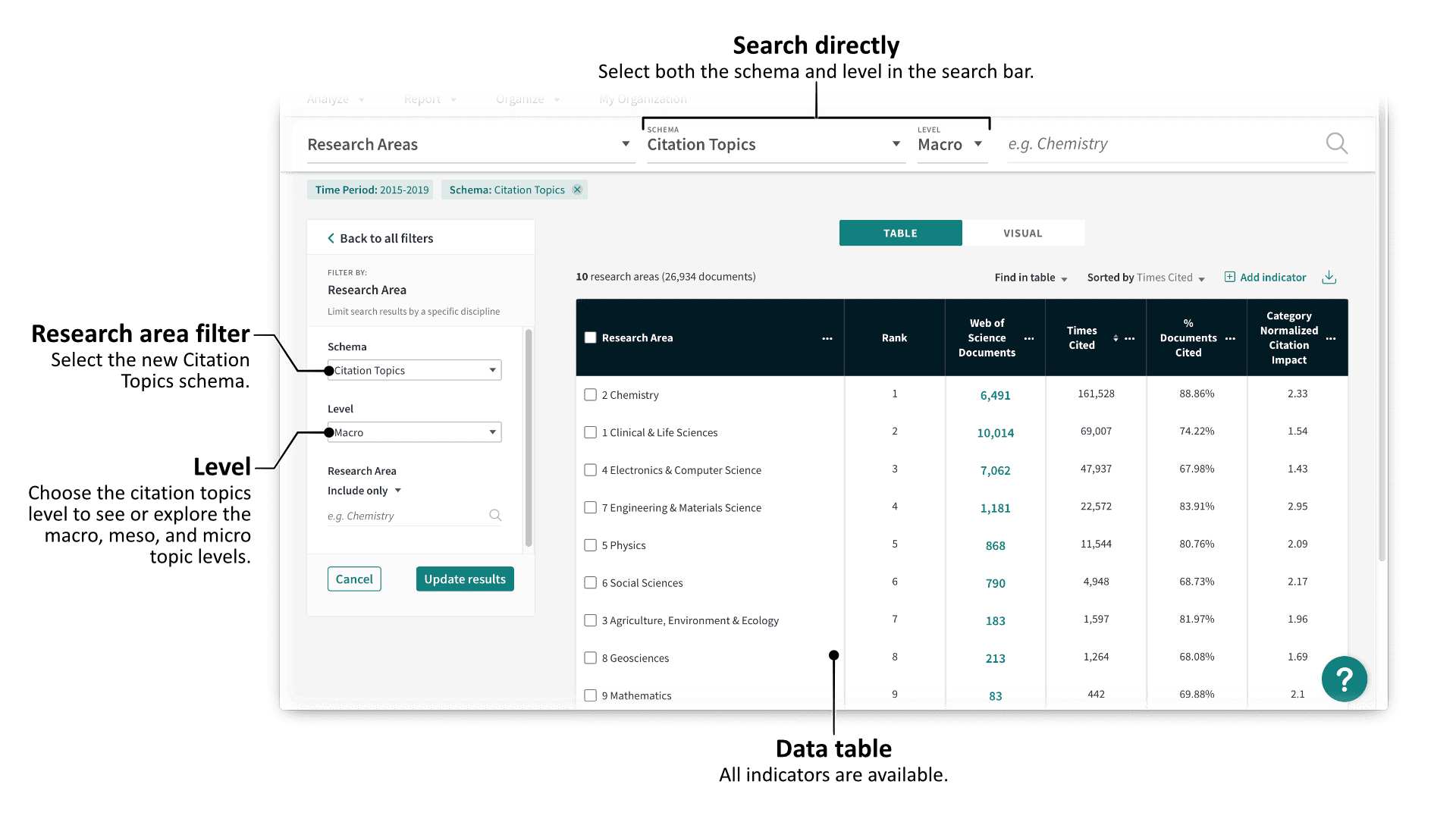Open the Research Areas entity dropdown
1456x819 pixels.
tap(470, 144)
